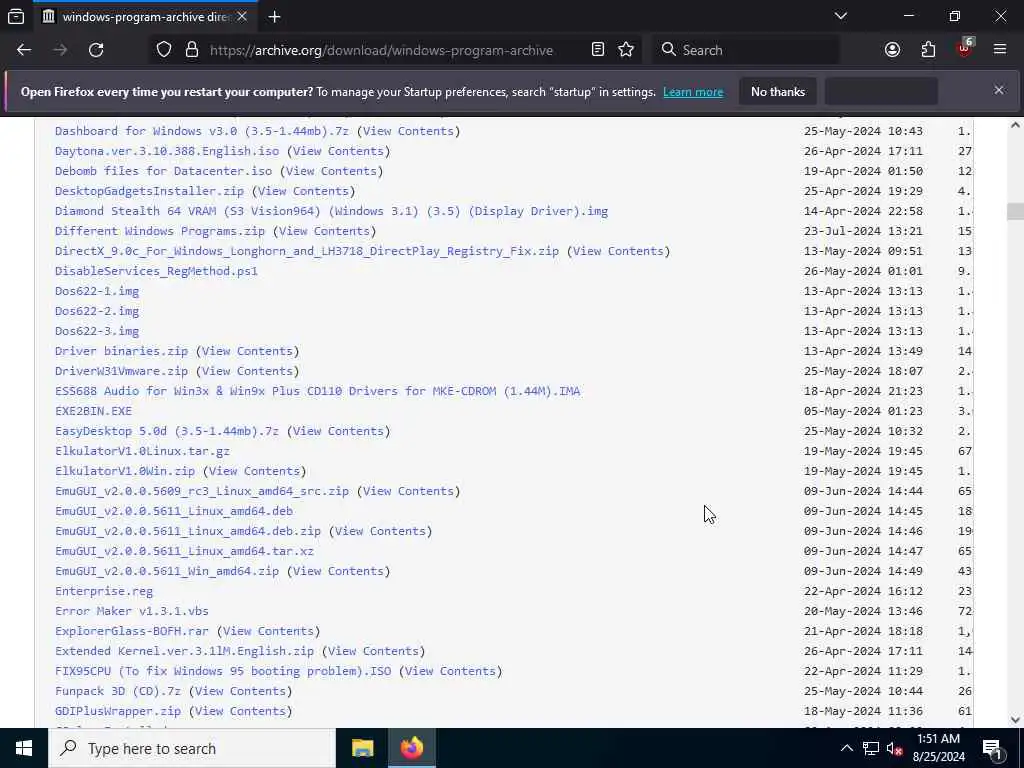Open the tracking protection shield icon
Image resolution: width=1024 pixels, height=768 pixels.
164,50
